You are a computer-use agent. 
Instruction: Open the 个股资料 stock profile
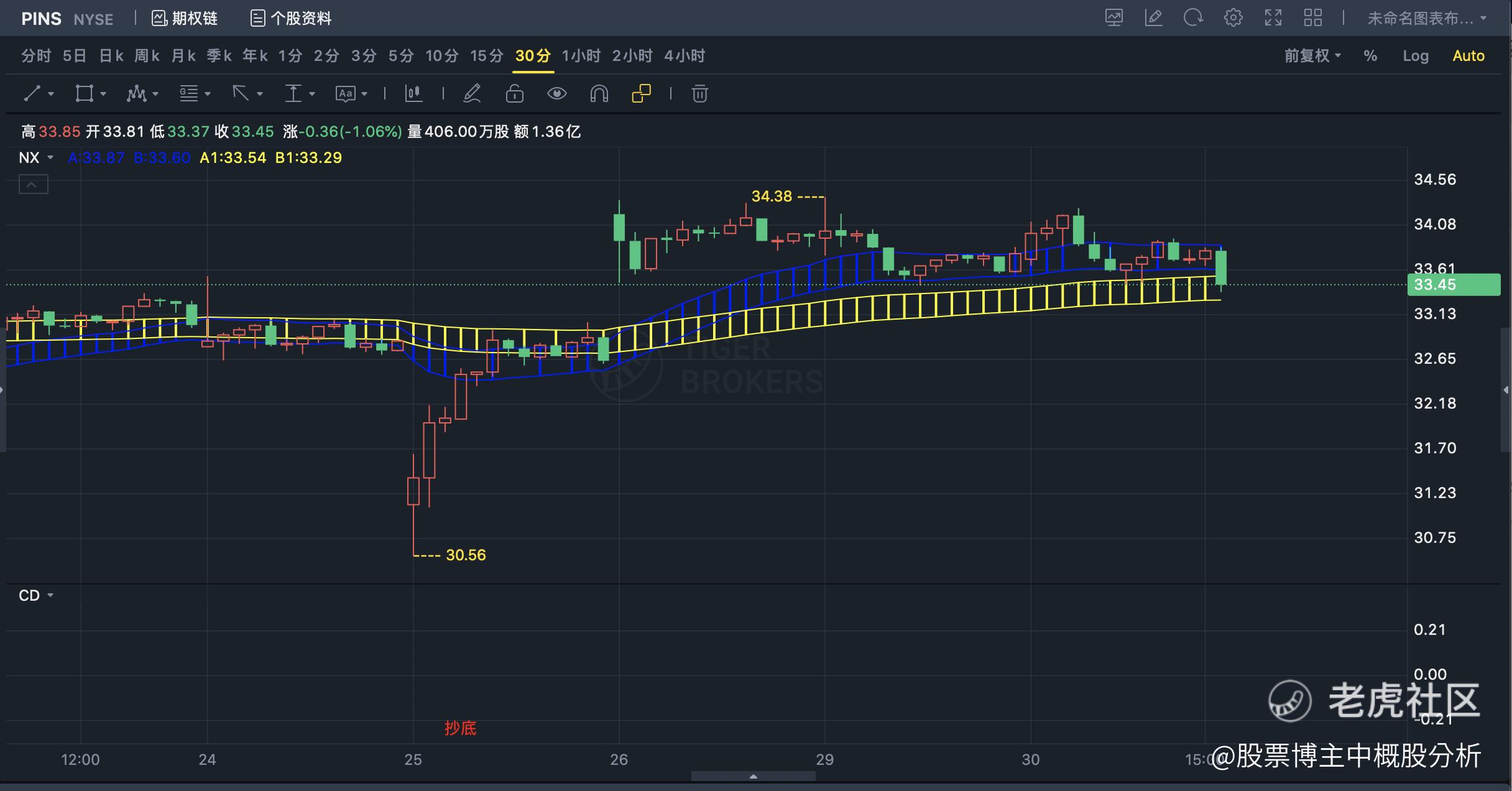[291, 19]
